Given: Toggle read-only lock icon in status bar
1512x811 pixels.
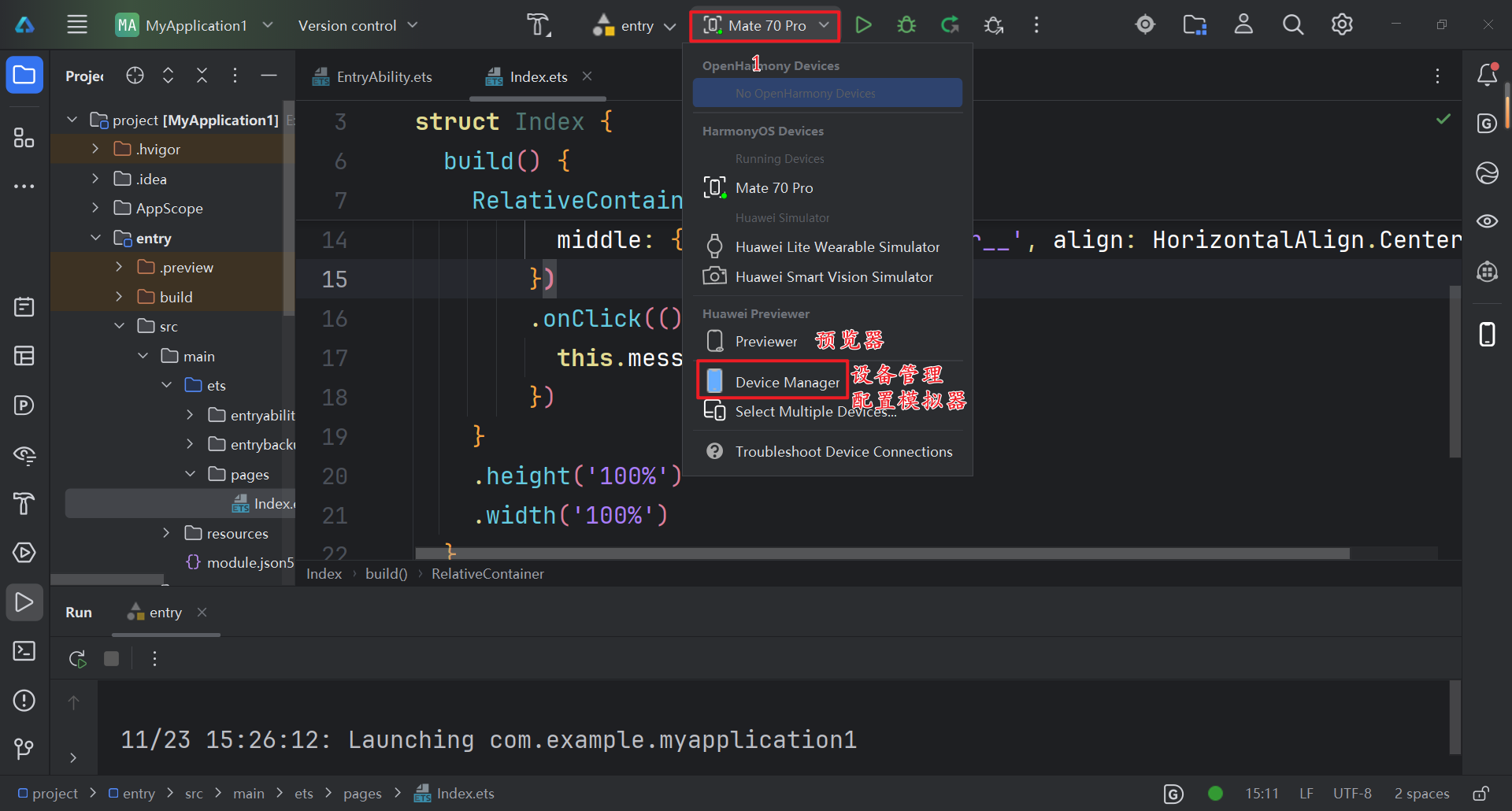Looking at the screenshot, I should pyautogui.click(x=1480, y=794).
